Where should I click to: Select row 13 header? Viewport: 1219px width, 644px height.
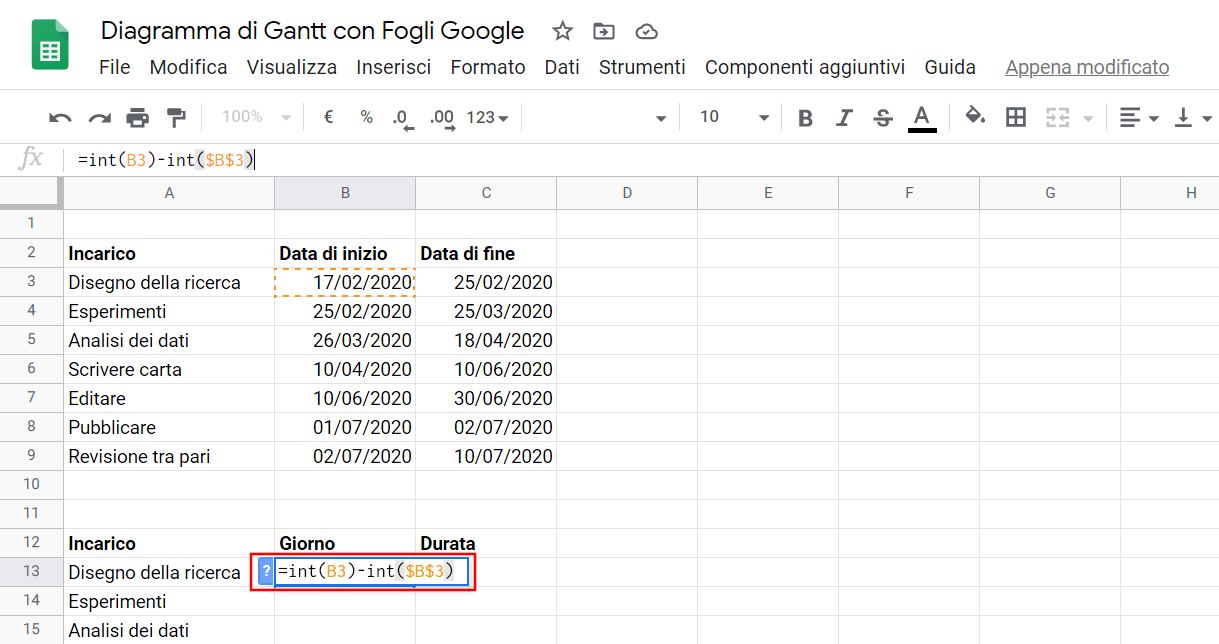tap(32, 572)
